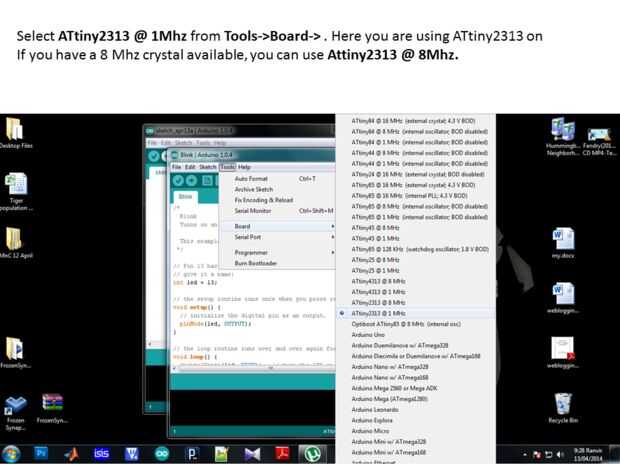Open the CD MP4 desktop shortcut icon
The image size is (620, 465).
pos(599,142)
